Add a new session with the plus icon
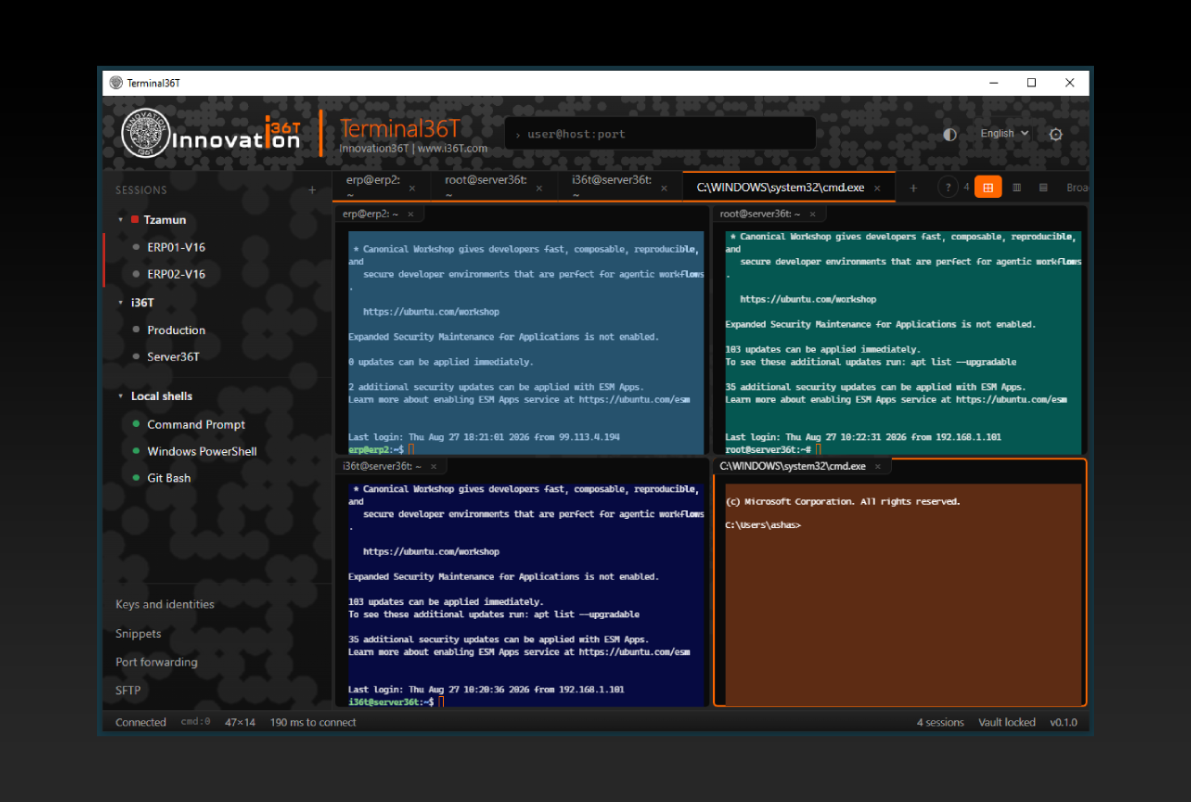1191x802 pixels. 312,190
